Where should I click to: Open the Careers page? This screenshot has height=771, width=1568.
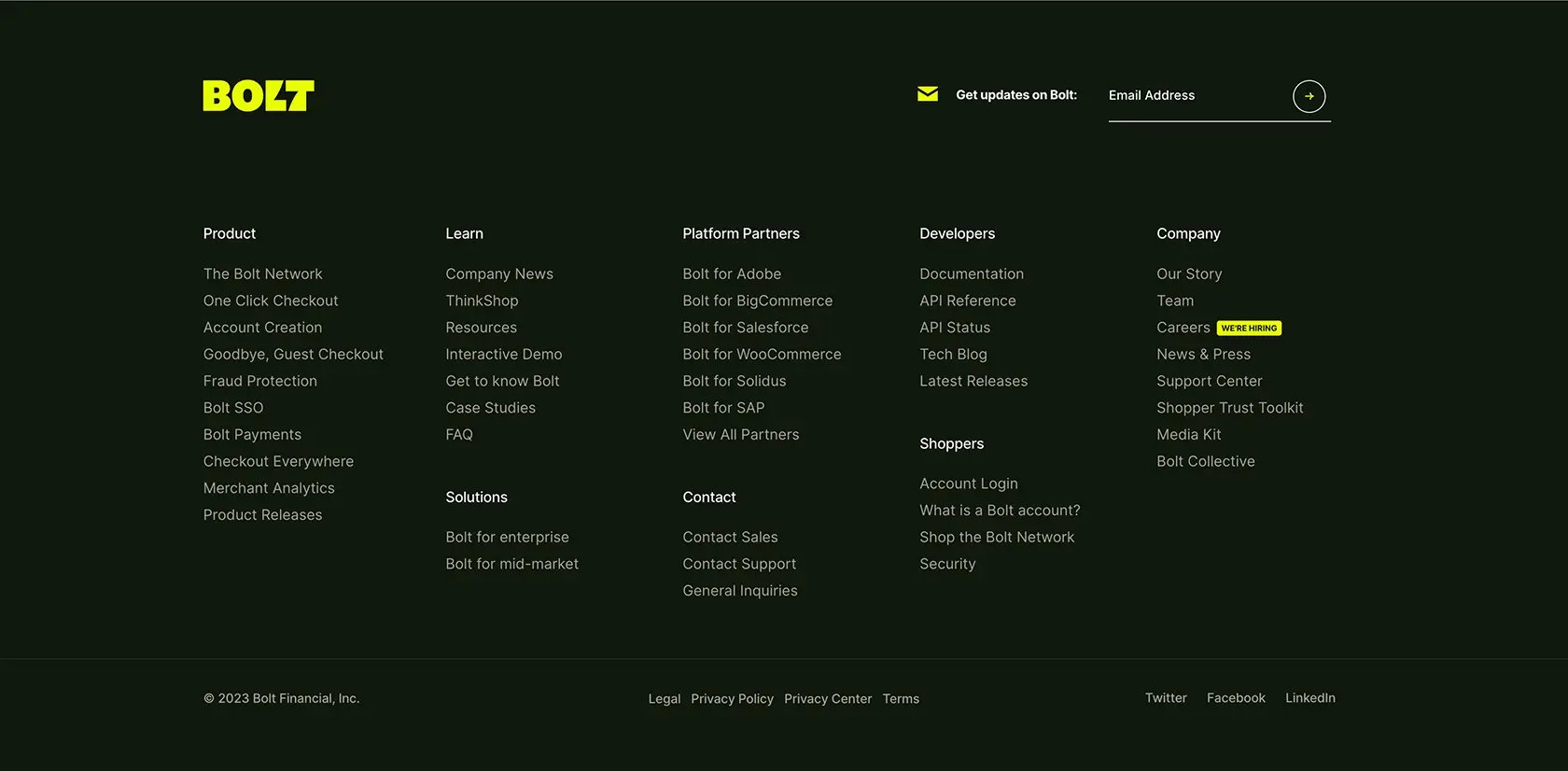point(1183,328)
